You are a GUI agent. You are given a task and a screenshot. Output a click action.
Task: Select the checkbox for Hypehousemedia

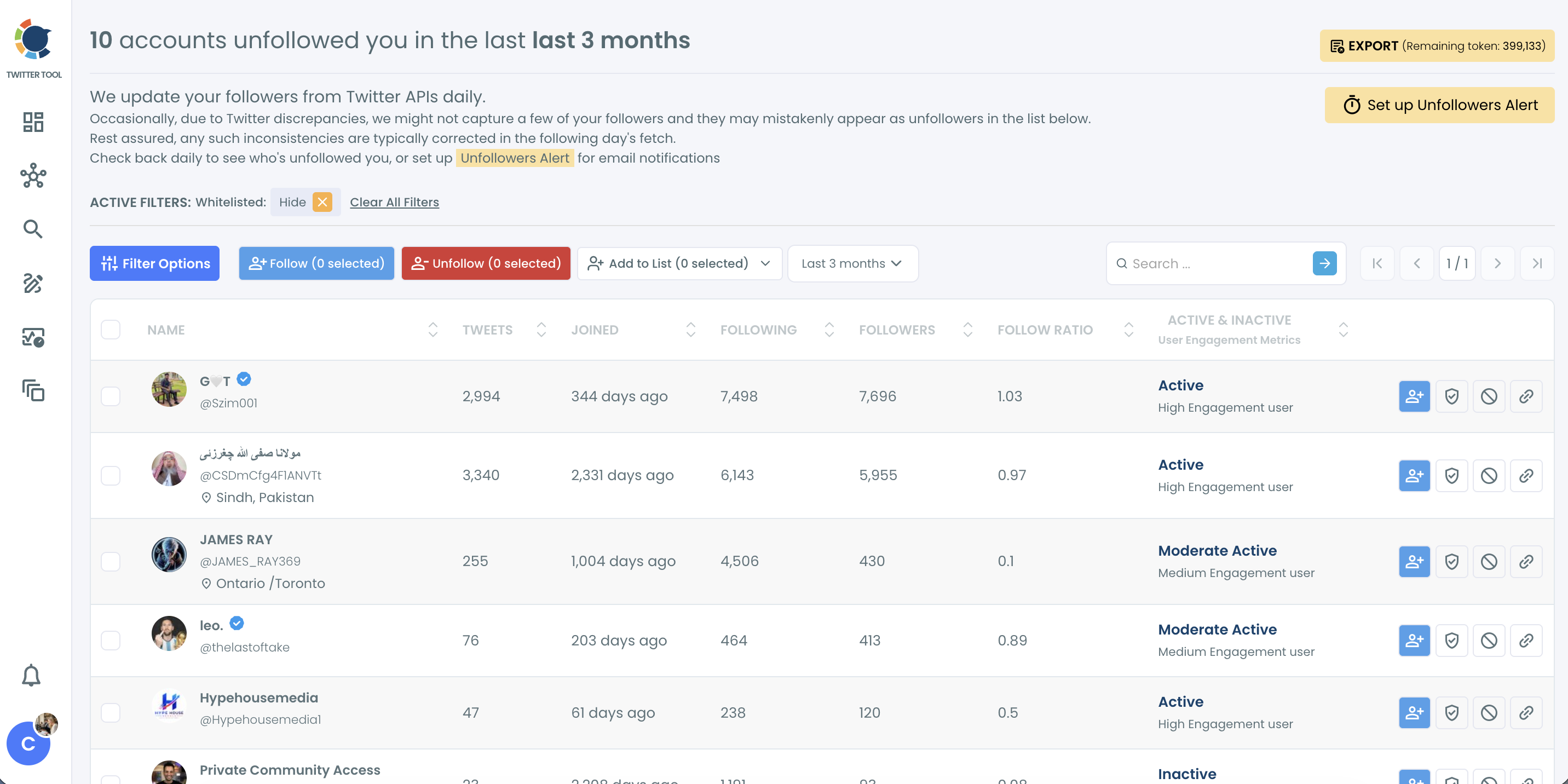[111, 713]
